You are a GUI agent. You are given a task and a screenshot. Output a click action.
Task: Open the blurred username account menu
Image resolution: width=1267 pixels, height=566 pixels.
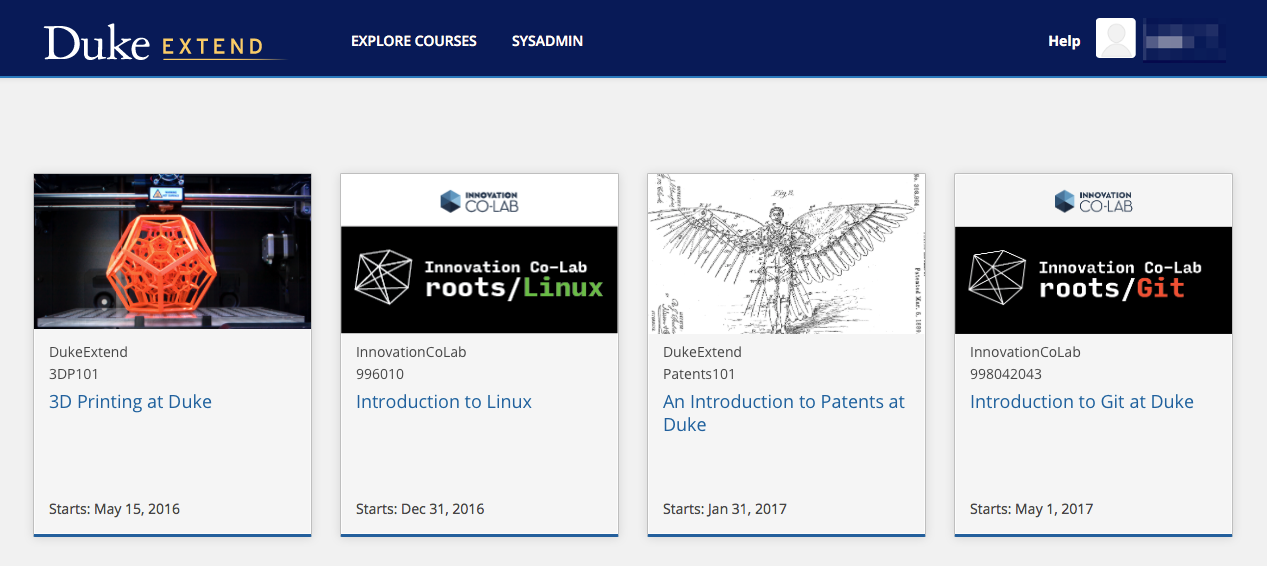click(x=1184, y=41)
